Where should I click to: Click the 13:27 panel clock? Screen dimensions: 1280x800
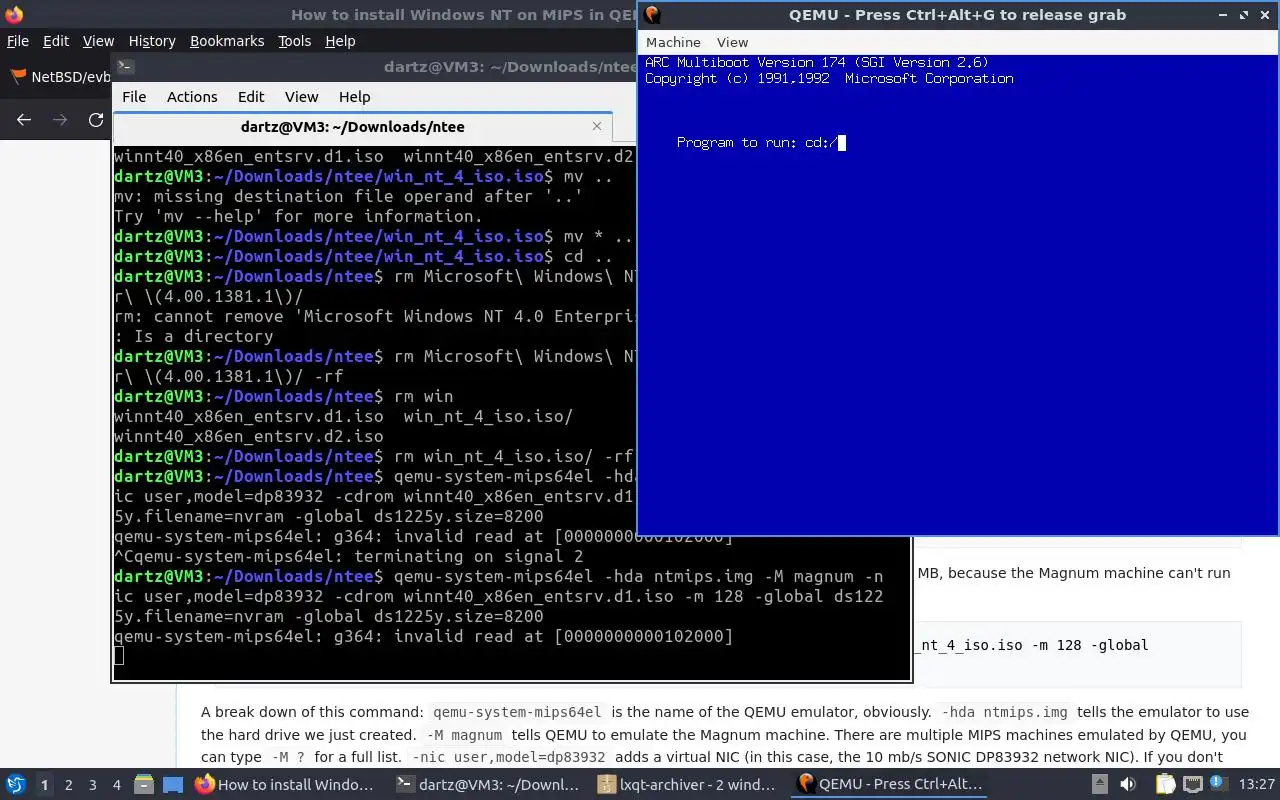[x=1256, y=785]
